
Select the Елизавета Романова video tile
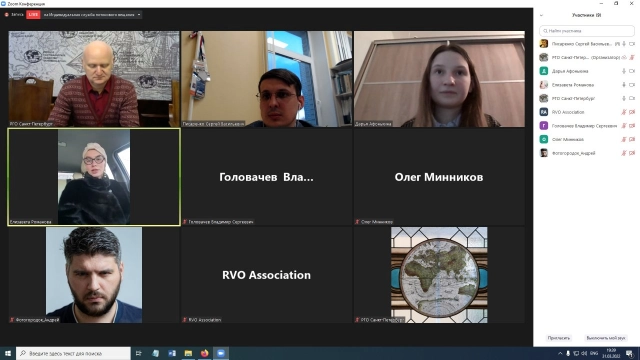coord(94,177)
